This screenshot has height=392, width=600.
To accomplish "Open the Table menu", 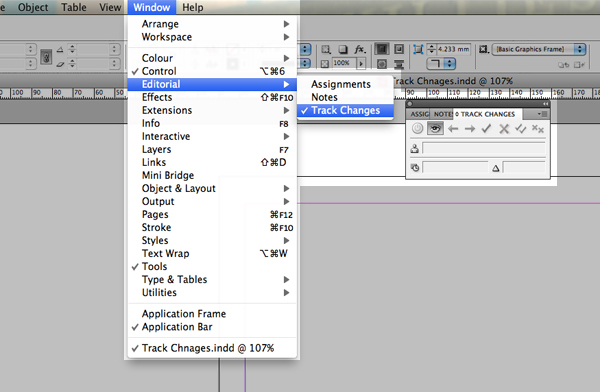I will [x=74, y=7].
